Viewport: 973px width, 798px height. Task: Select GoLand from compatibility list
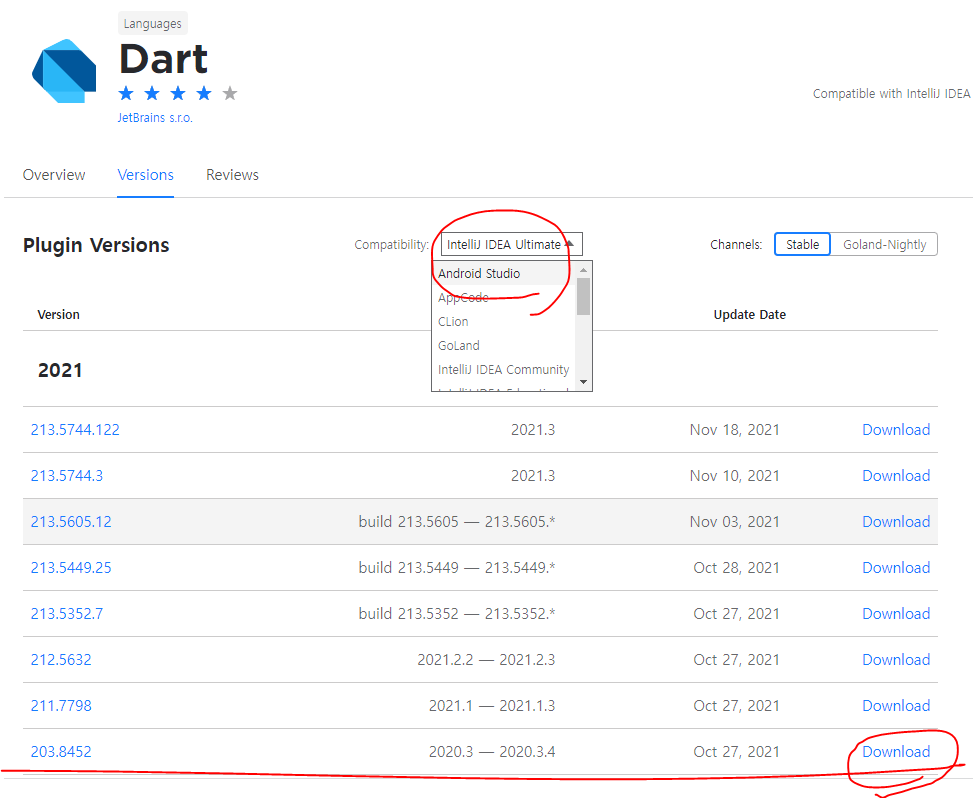pos(503,346)
